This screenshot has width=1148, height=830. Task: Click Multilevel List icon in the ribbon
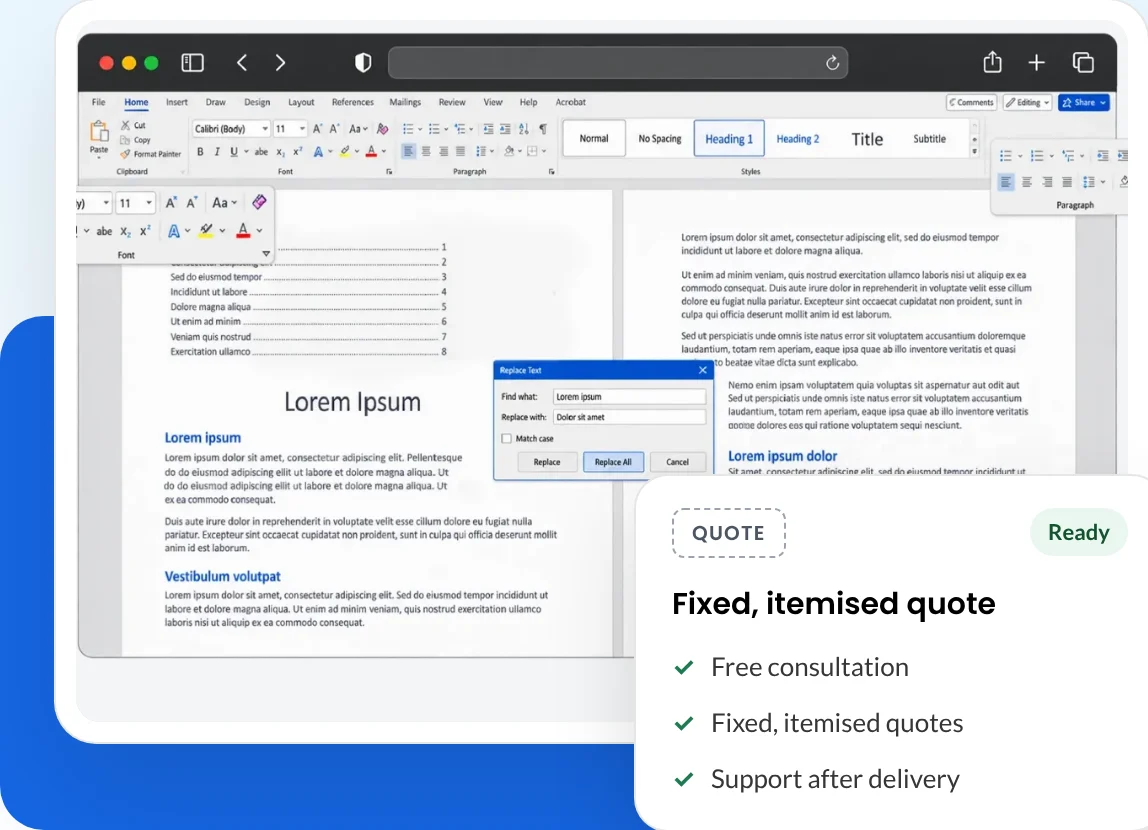point(459,129)
